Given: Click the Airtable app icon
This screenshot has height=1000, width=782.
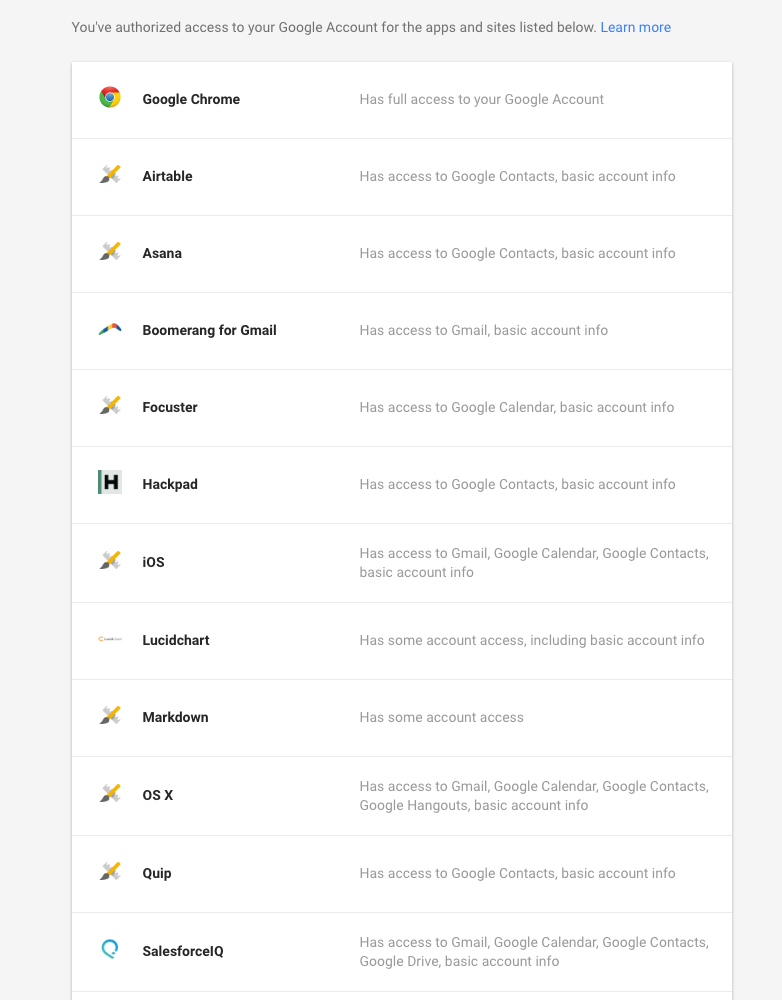Looking at the screenshot, I should click(x=110, y=174).
